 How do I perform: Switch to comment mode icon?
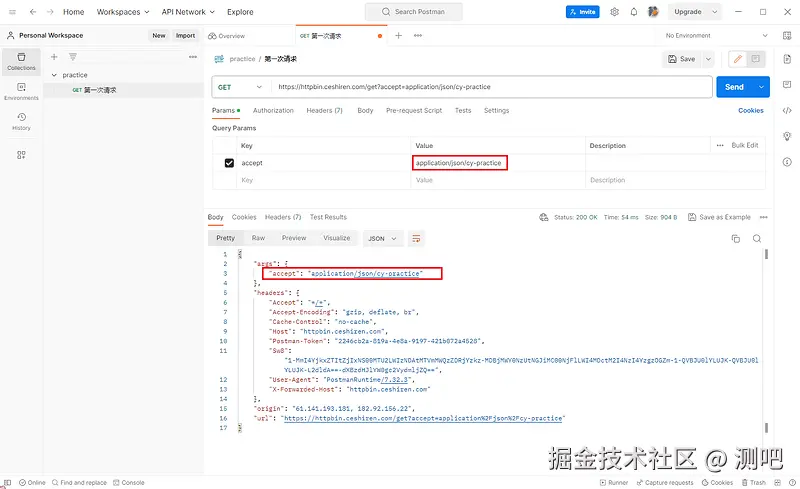[x=756, y=59]
